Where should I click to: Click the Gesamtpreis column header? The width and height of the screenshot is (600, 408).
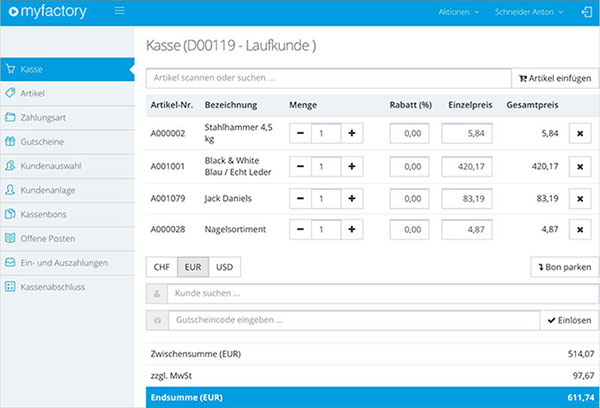(x=532, y=105)
